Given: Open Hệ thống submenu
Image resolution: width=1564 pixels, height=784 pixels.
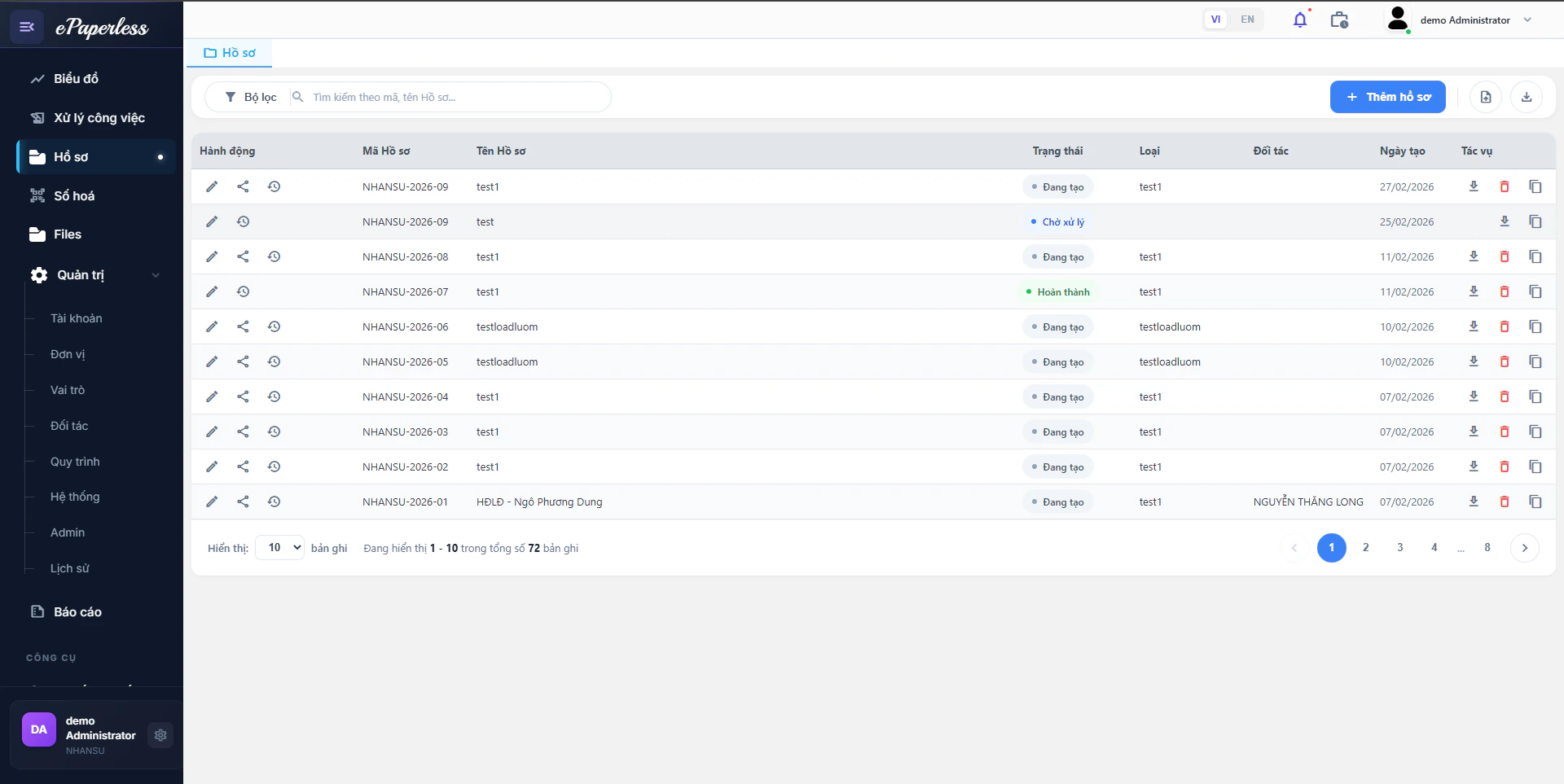Looking at the screenshot, I should click(75, 497).
